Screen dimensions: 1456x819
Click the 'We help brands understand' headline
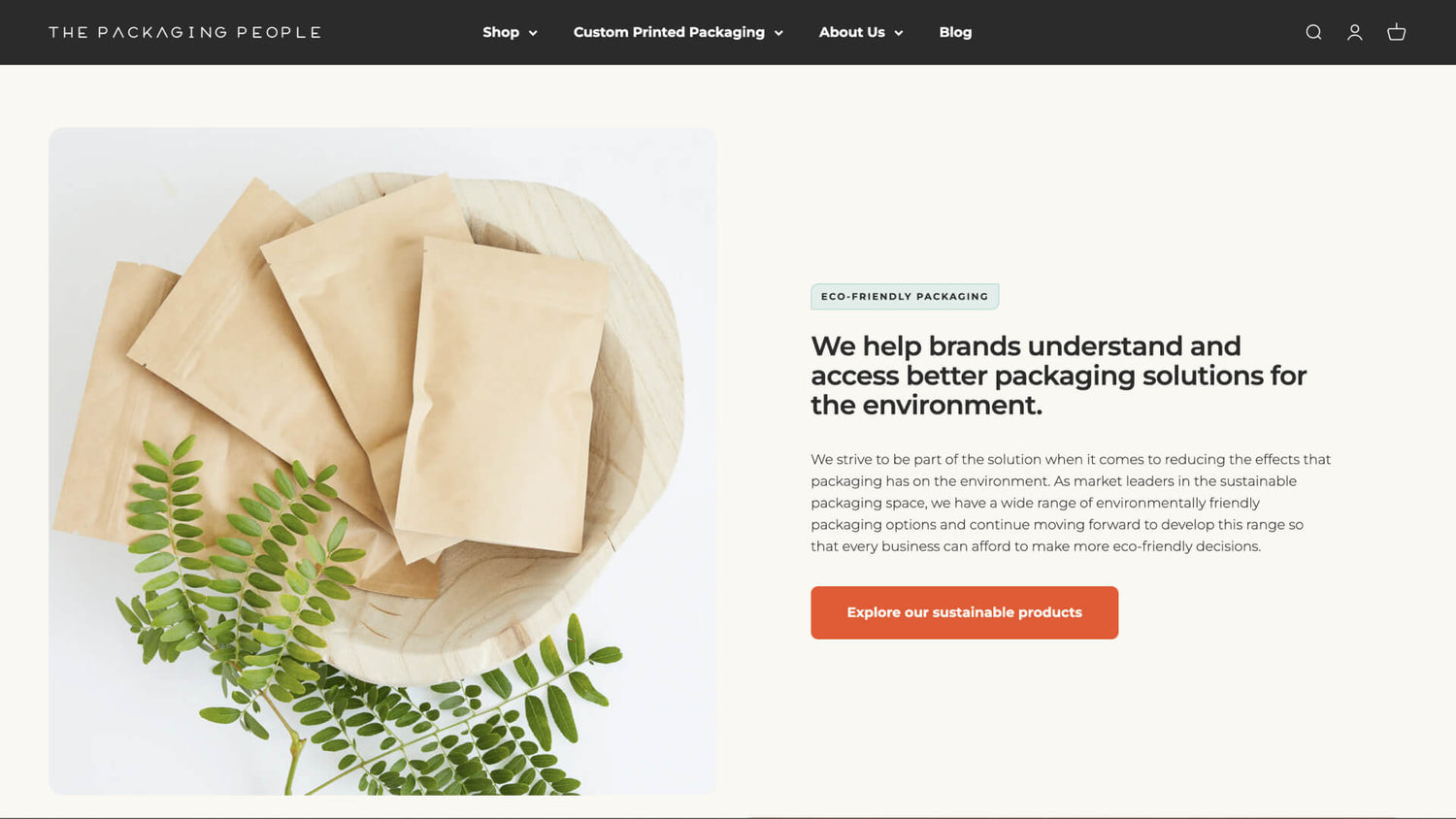(1058, 376)
